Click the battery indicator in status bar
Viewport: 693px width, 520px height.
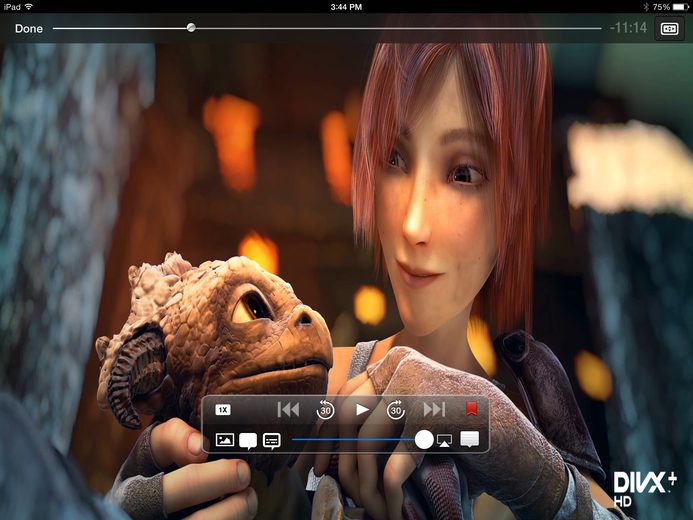[x=681, y=7]
